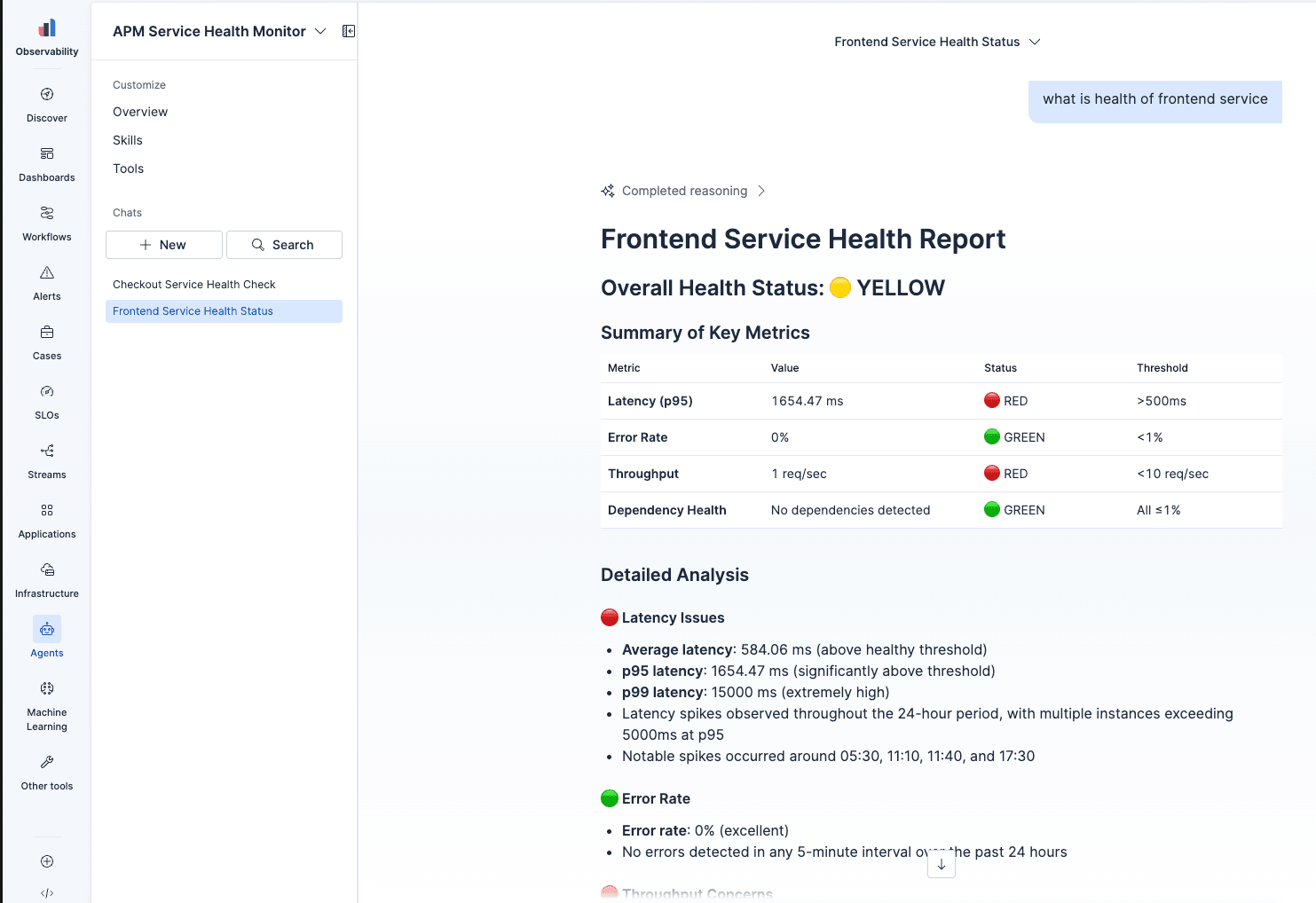This screenshot has height=903, width=1316.
Task: Select the Overview menu item
Action: tap(140, 112)
